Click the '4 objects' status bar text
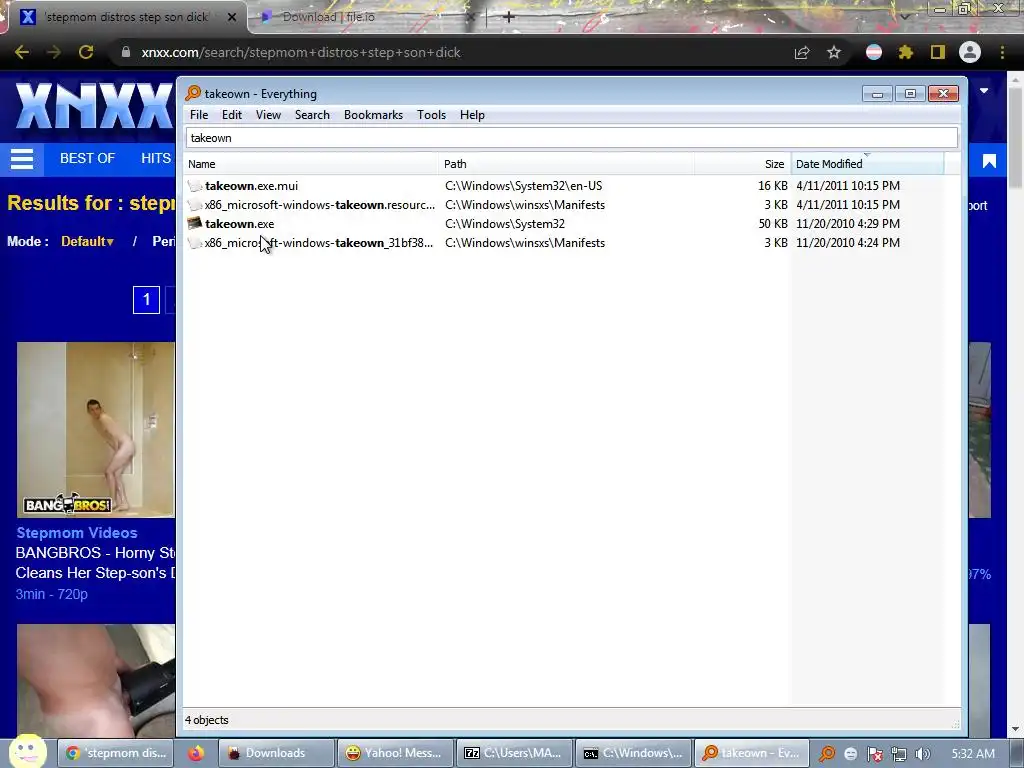Image resolution: width=1024 pixels, height=768 pixels. (x=206, y=720)
